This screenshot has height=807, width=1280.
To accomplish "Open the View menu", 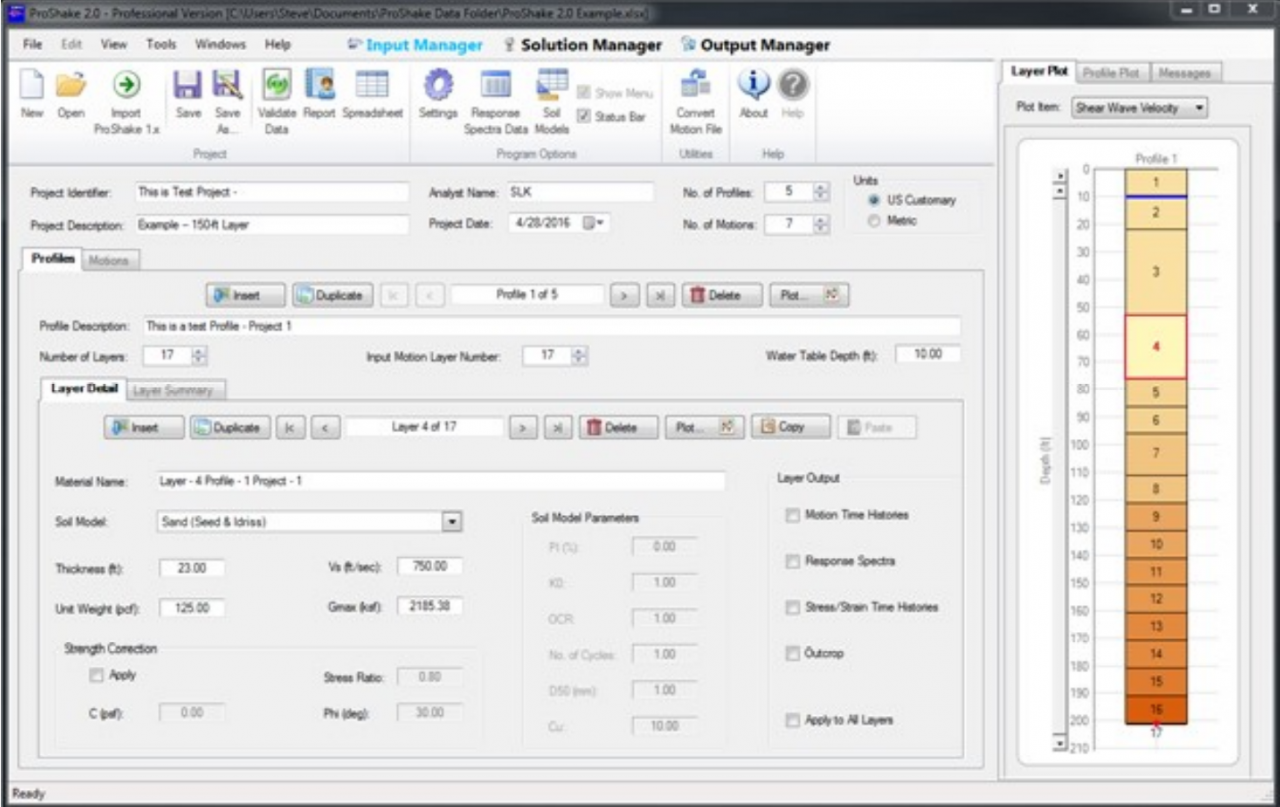I will pos(114,45).
